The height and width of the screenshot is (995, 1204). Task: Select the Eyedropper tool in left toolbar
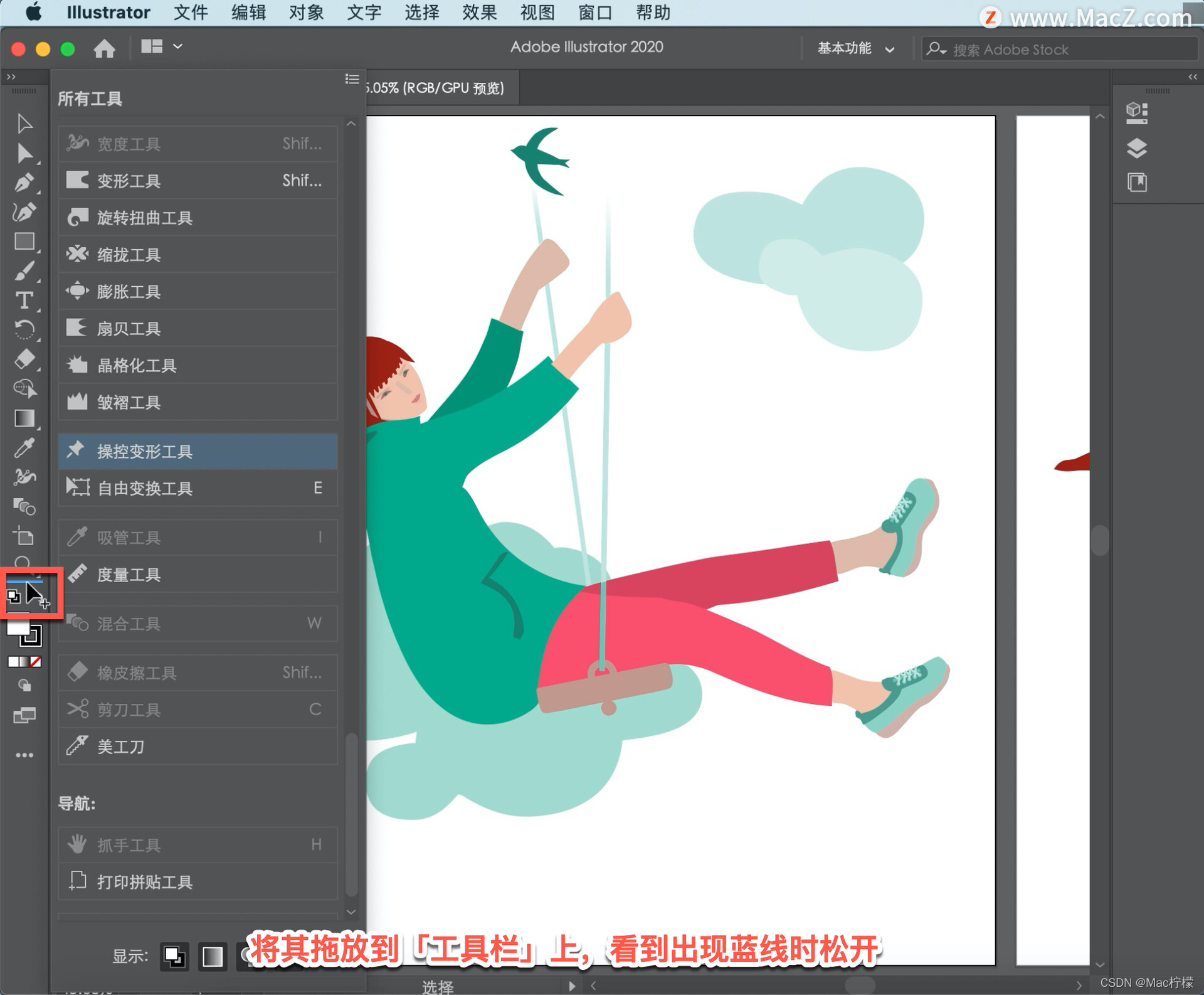click(24, 448)
